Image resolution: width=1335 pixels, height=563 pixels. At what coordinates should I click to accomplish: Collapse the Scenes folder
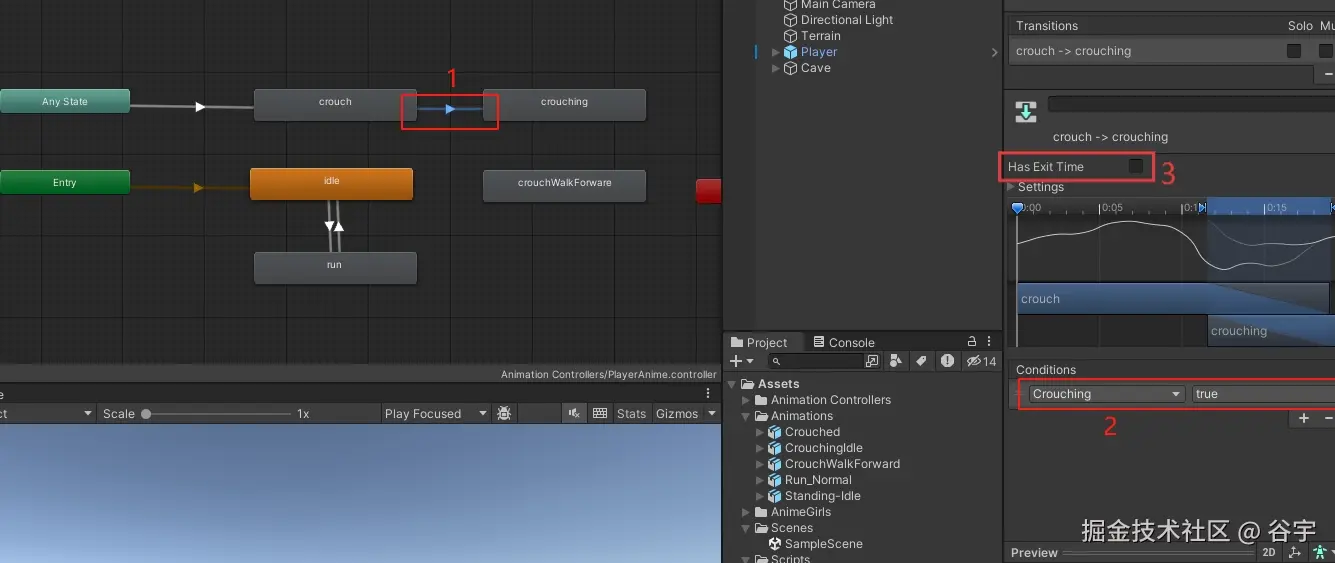pos(746,528)
